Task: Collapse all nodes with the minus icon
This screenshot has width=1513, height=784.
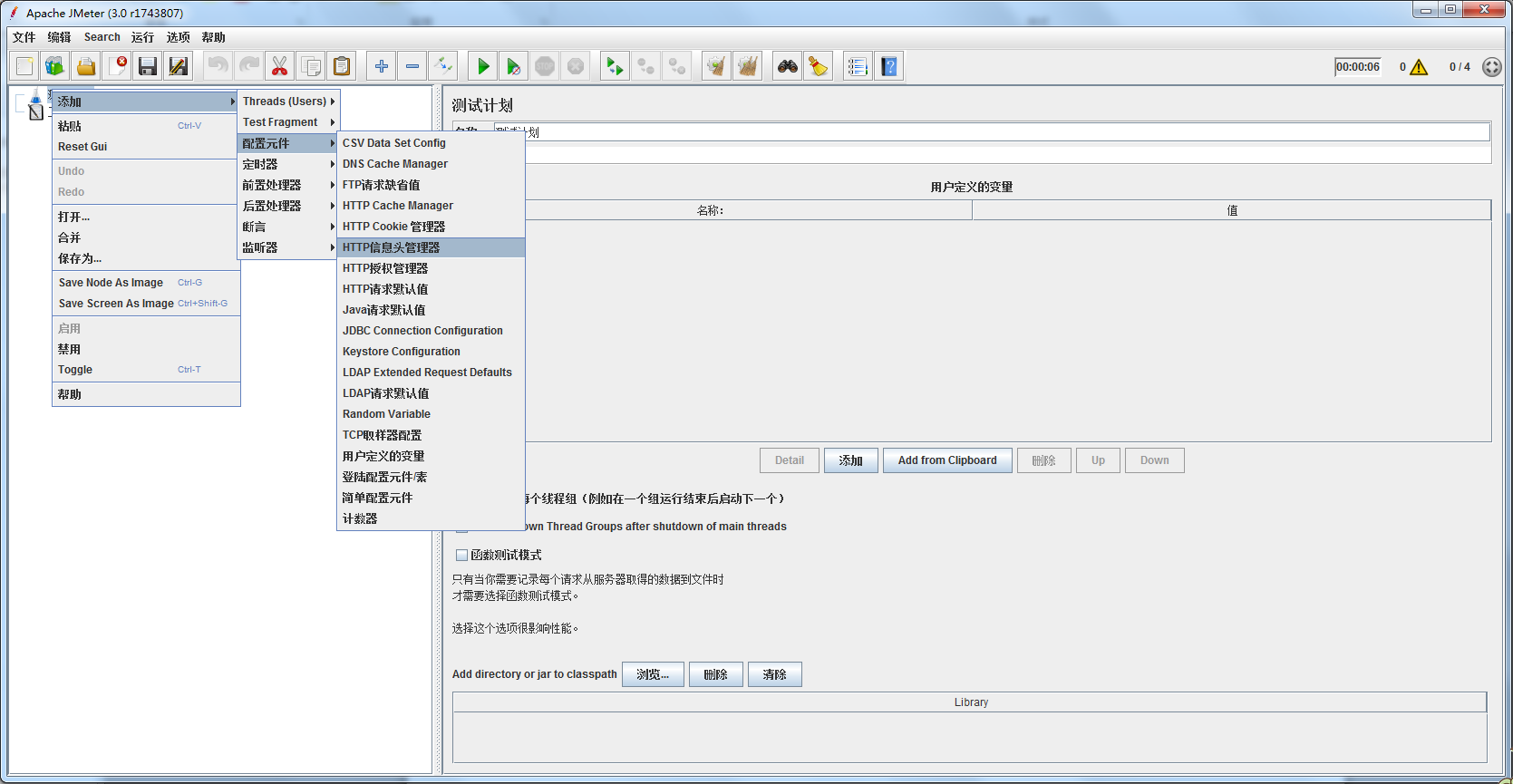Action: [x=412, y=66]
